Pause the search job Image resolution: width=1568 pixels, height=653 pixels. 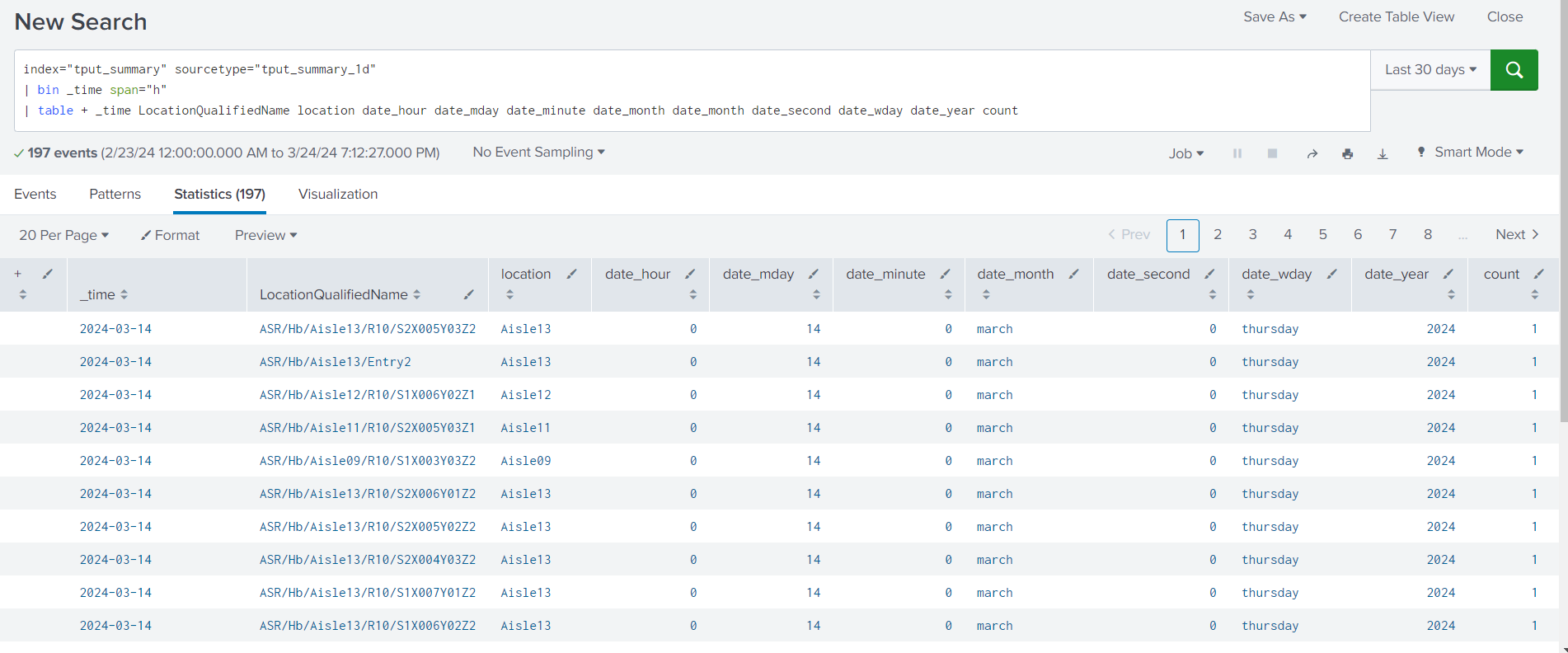[x=1237, y=153]
